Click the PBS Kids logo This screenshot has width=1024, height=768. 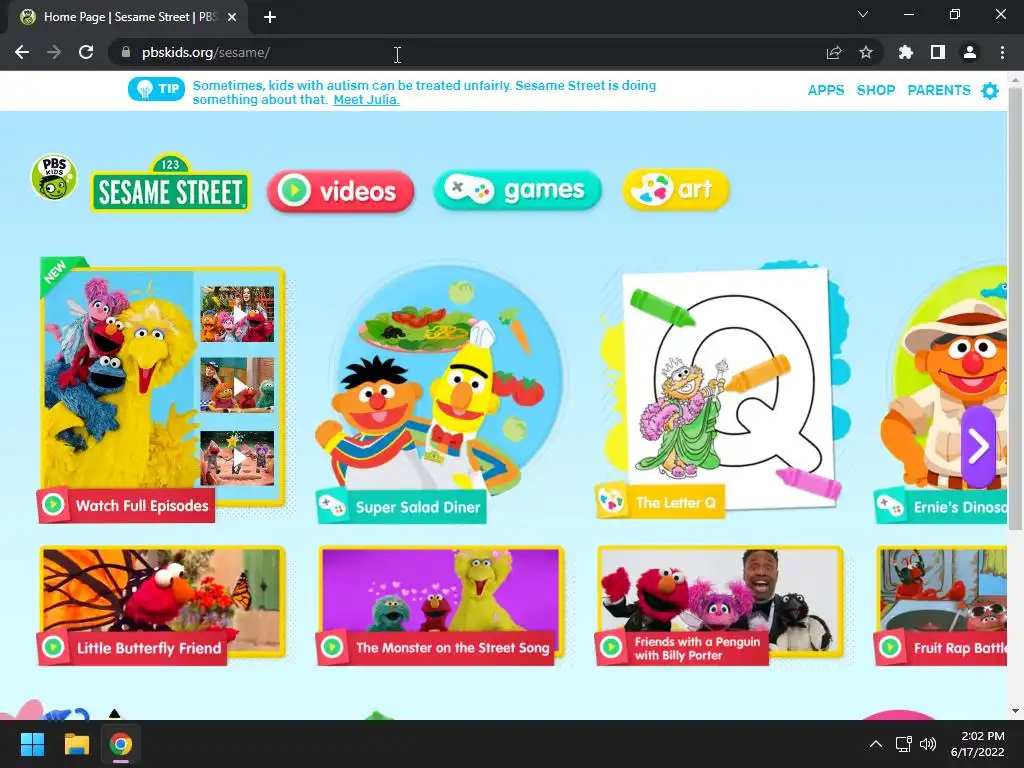(x=54, y=178)
